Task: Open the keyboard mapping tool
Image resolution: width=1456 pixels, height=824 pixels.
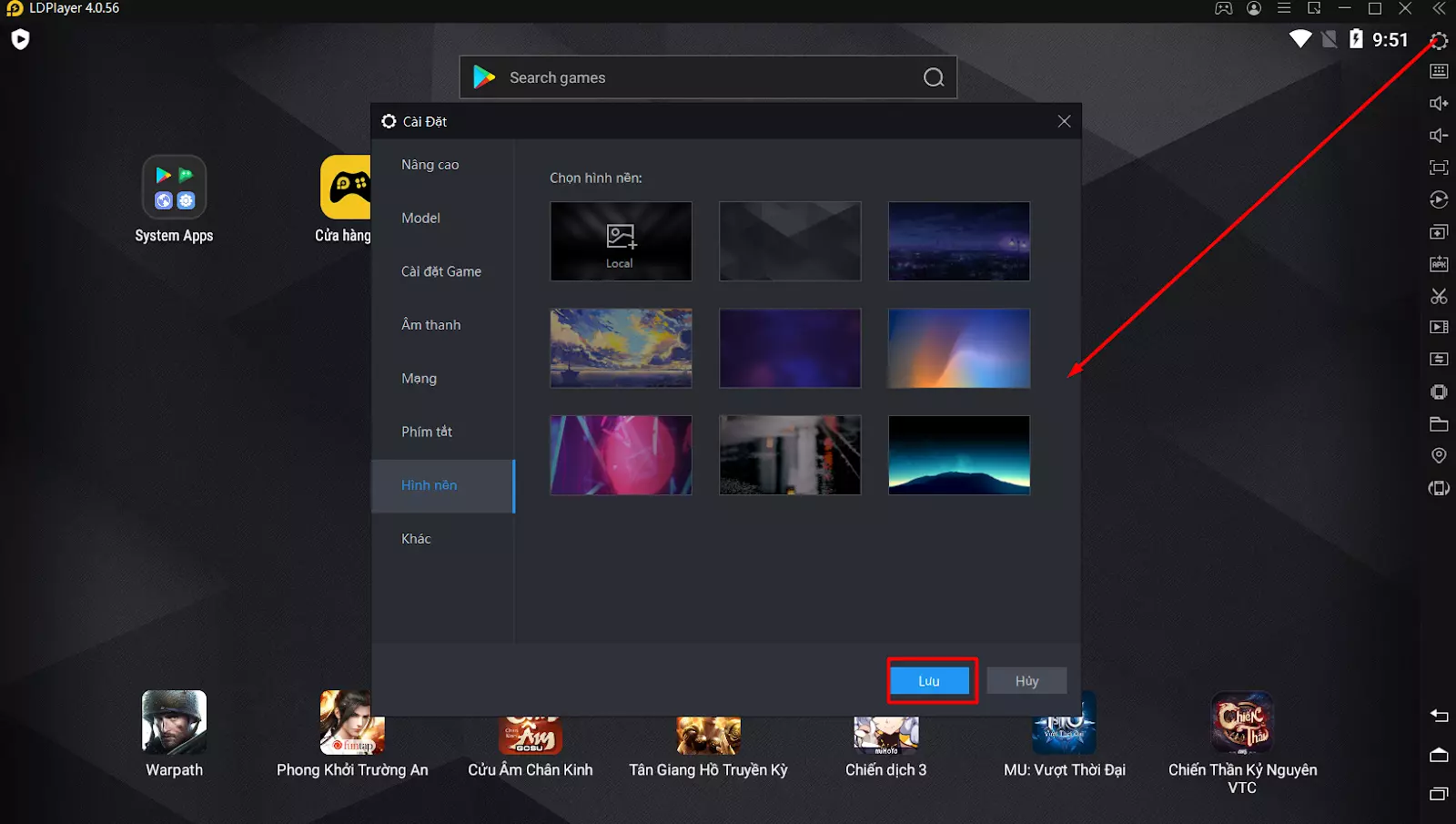Action: 1439,71
